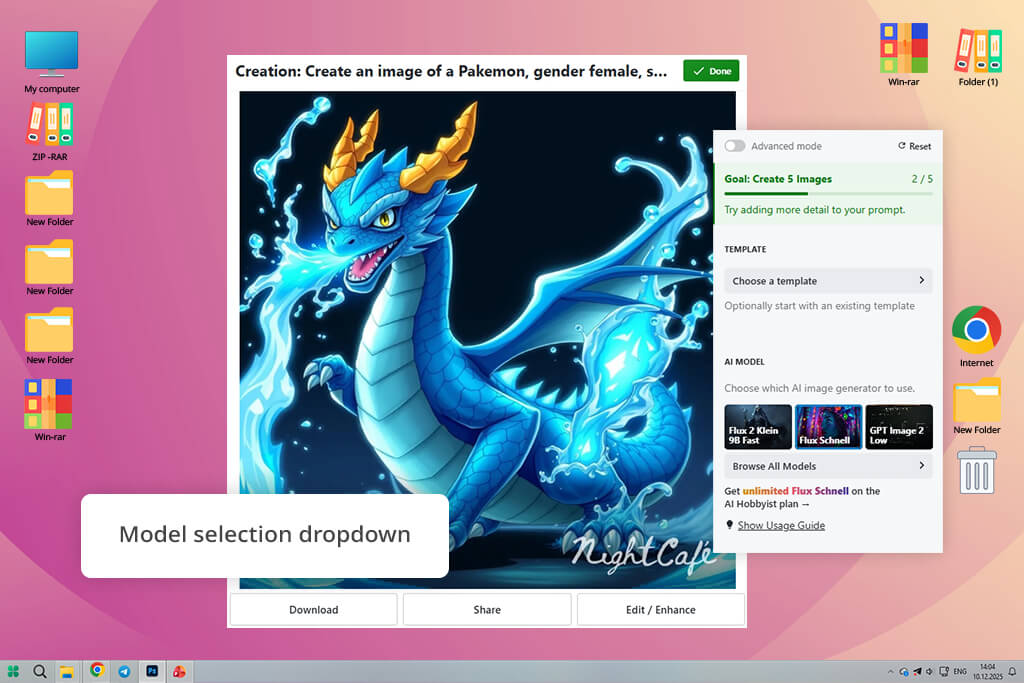This screenshot has width=1024, height=683.
Task: Select the Flux Schnell model thumbnail
Action: pos(828,426)
